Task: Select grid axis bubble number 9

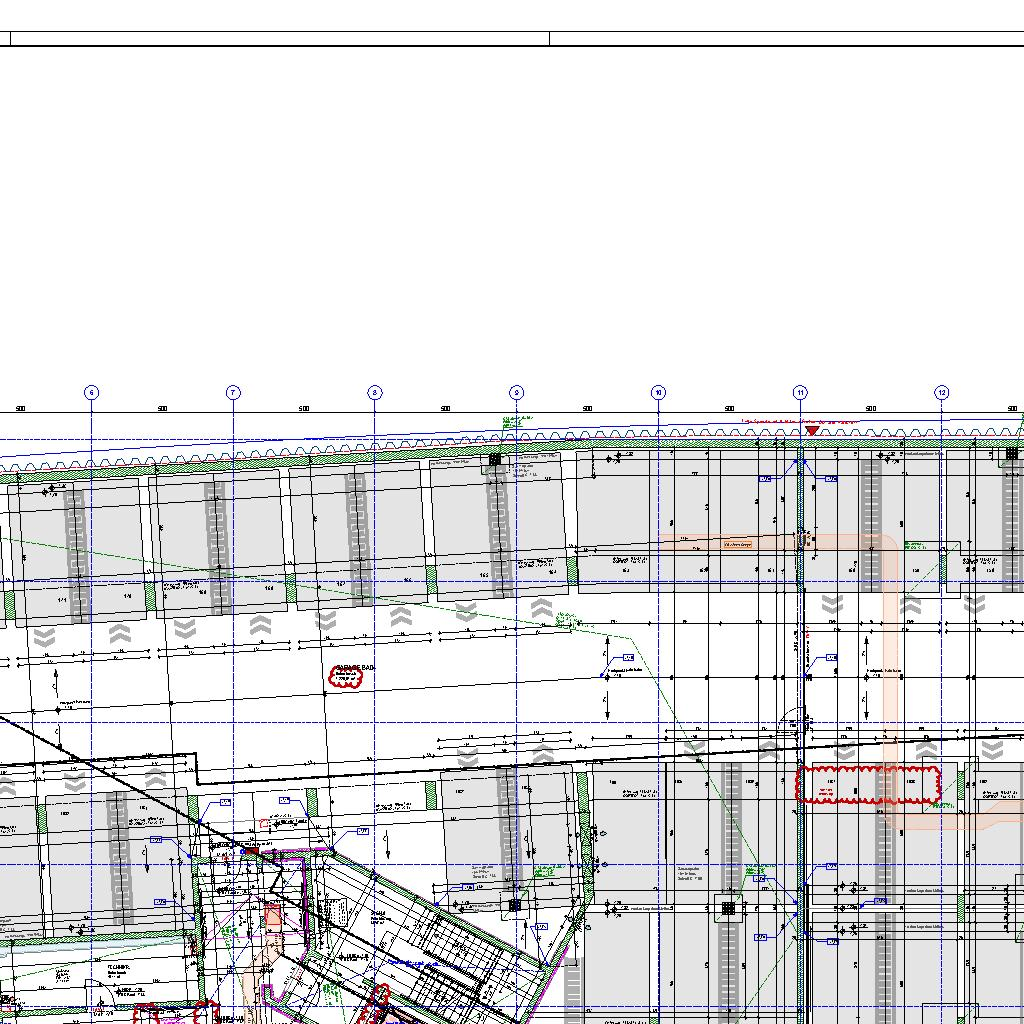Action: pyautogui.click(x=517, y=393)
